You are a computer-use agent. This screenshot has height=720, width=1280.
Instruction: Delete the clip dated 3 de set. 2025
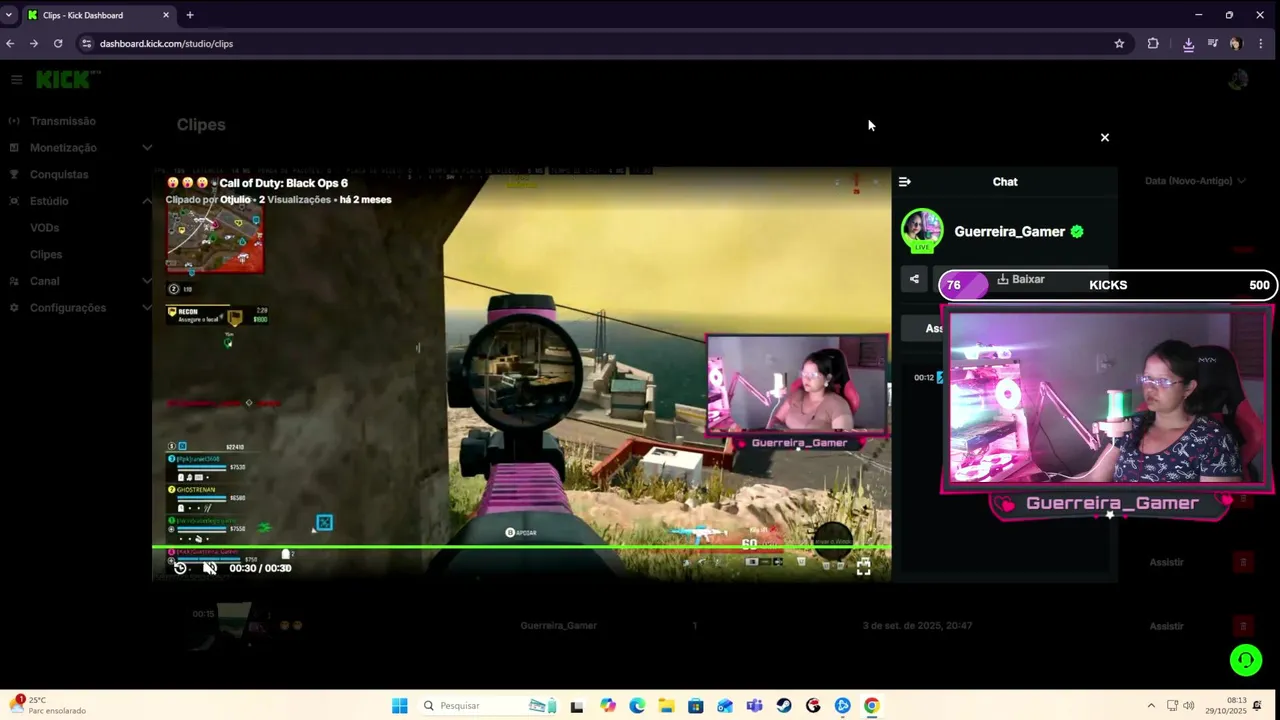tap(1243, 626)
